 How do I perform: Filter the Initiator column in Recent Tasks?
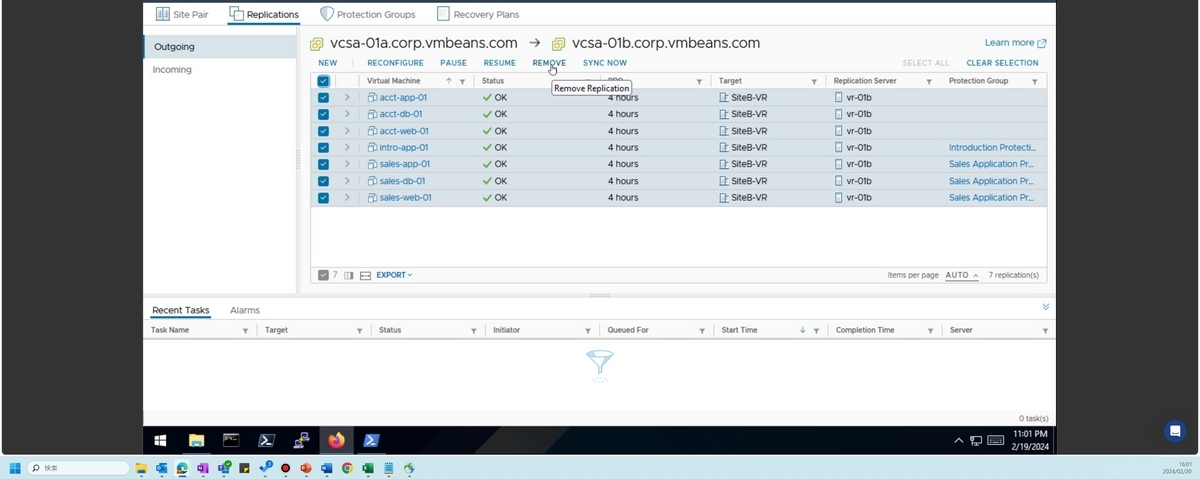point(588,330)
